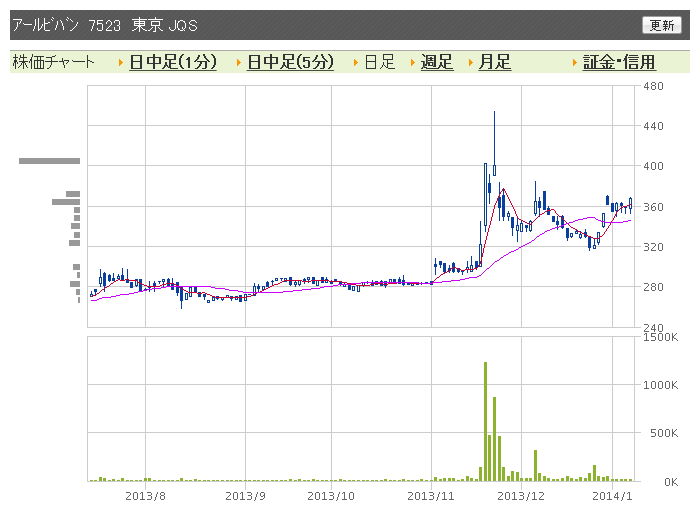Click the longest gray price-volume profile bar

pyautogui.click(x=50, y=161)
